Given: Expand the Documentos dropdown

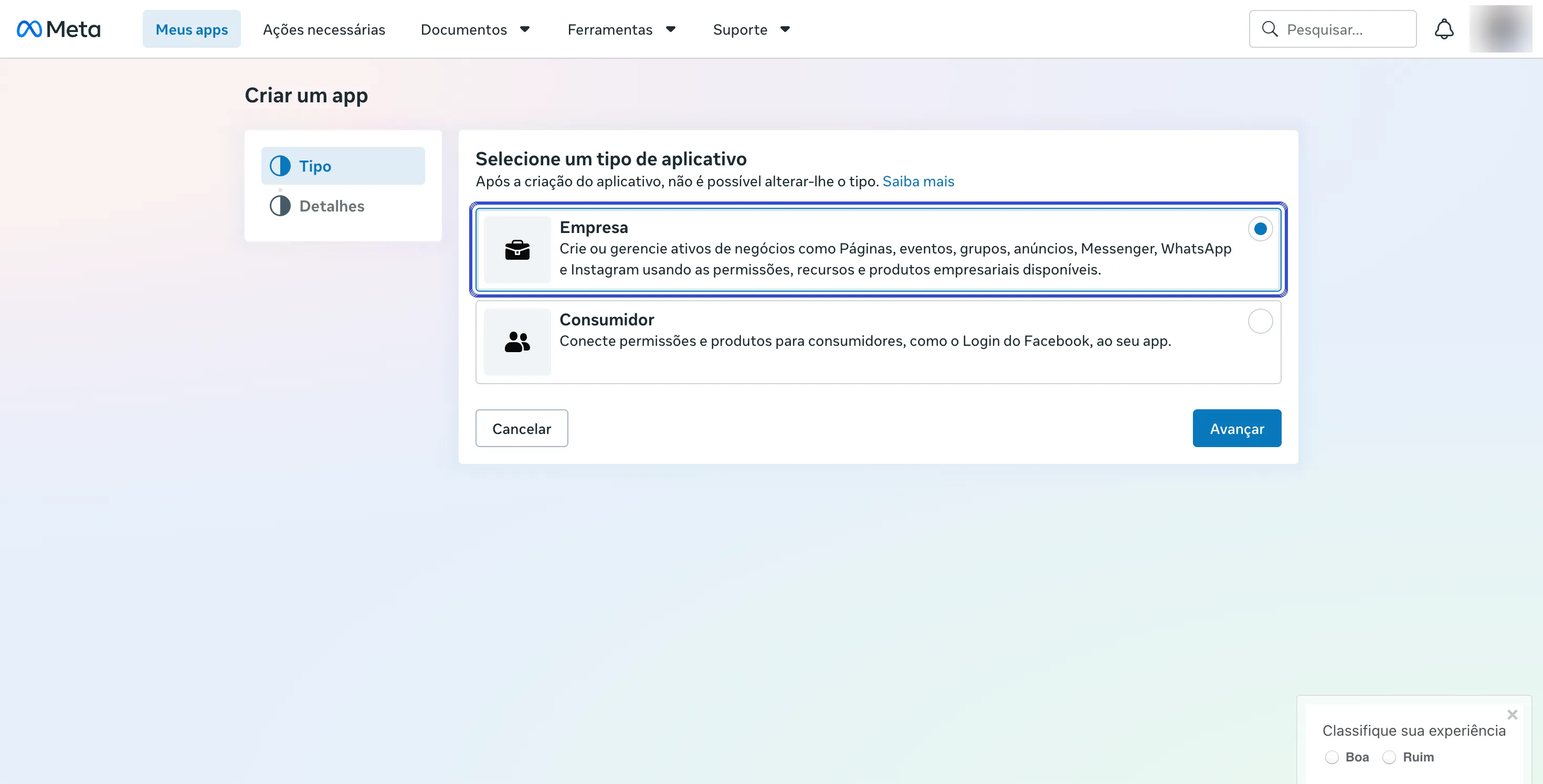Looking at the screenshot, I should pos(475,29).
